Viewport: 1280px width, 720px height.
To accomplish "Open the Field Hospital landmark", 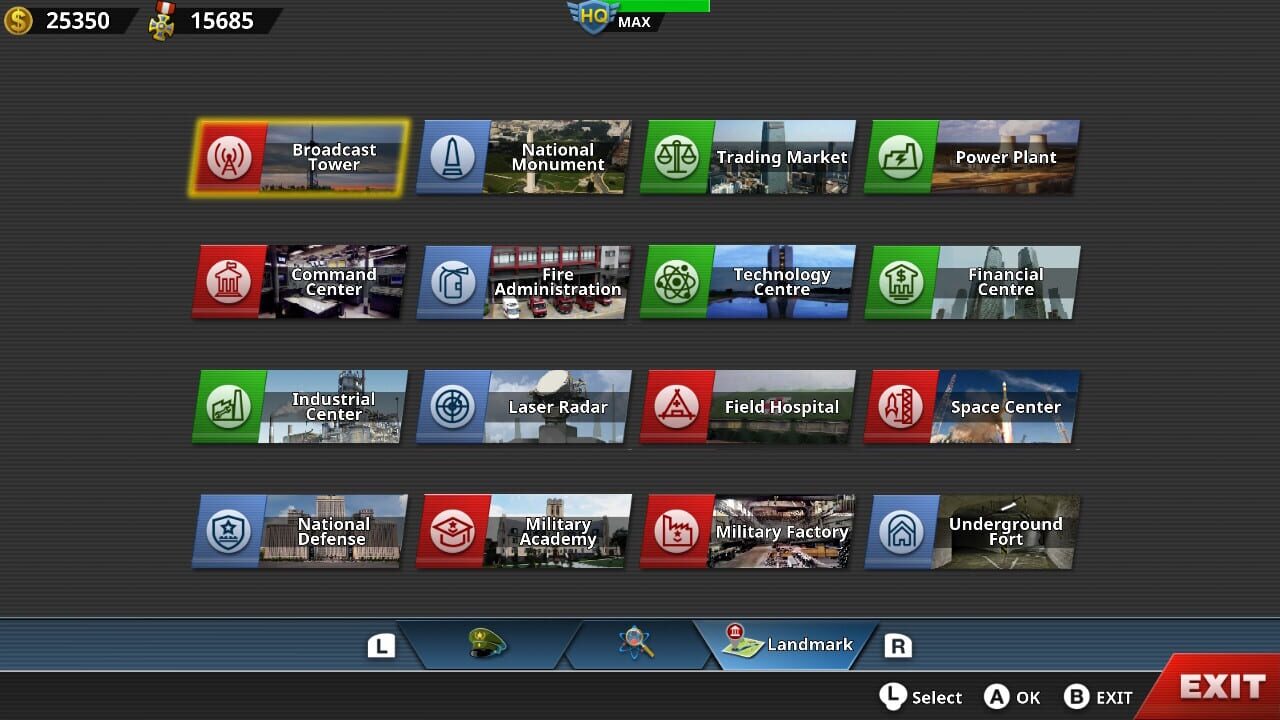I will 749,407.
